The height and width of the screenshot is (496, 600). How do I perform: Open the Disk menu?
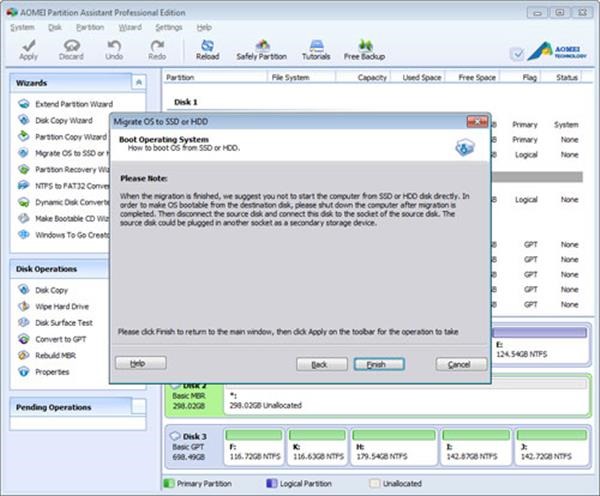pyautogui.click(x=55, y=27)
